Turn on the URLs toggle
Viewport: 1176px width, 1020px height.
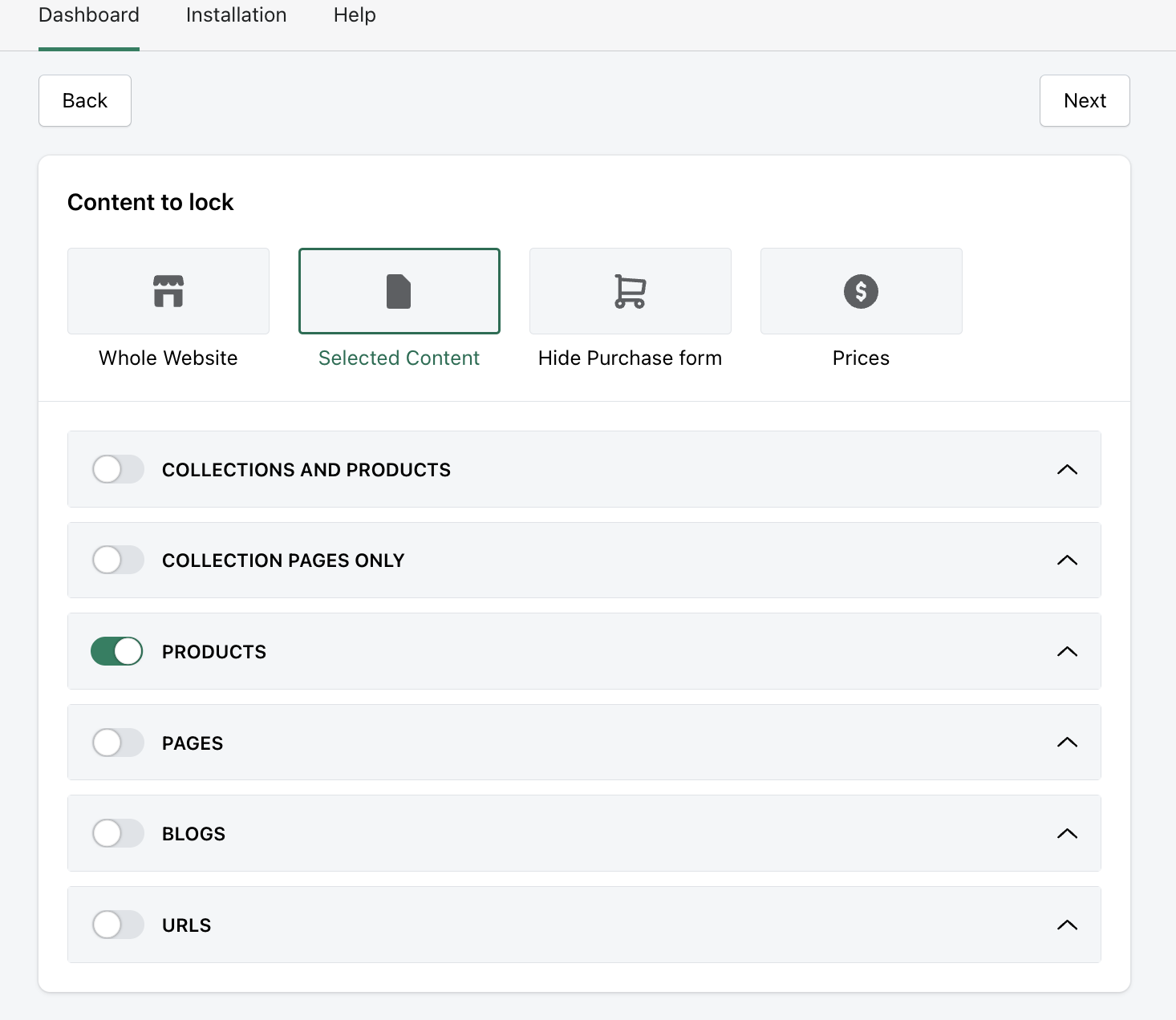click(x=118, y=925)
